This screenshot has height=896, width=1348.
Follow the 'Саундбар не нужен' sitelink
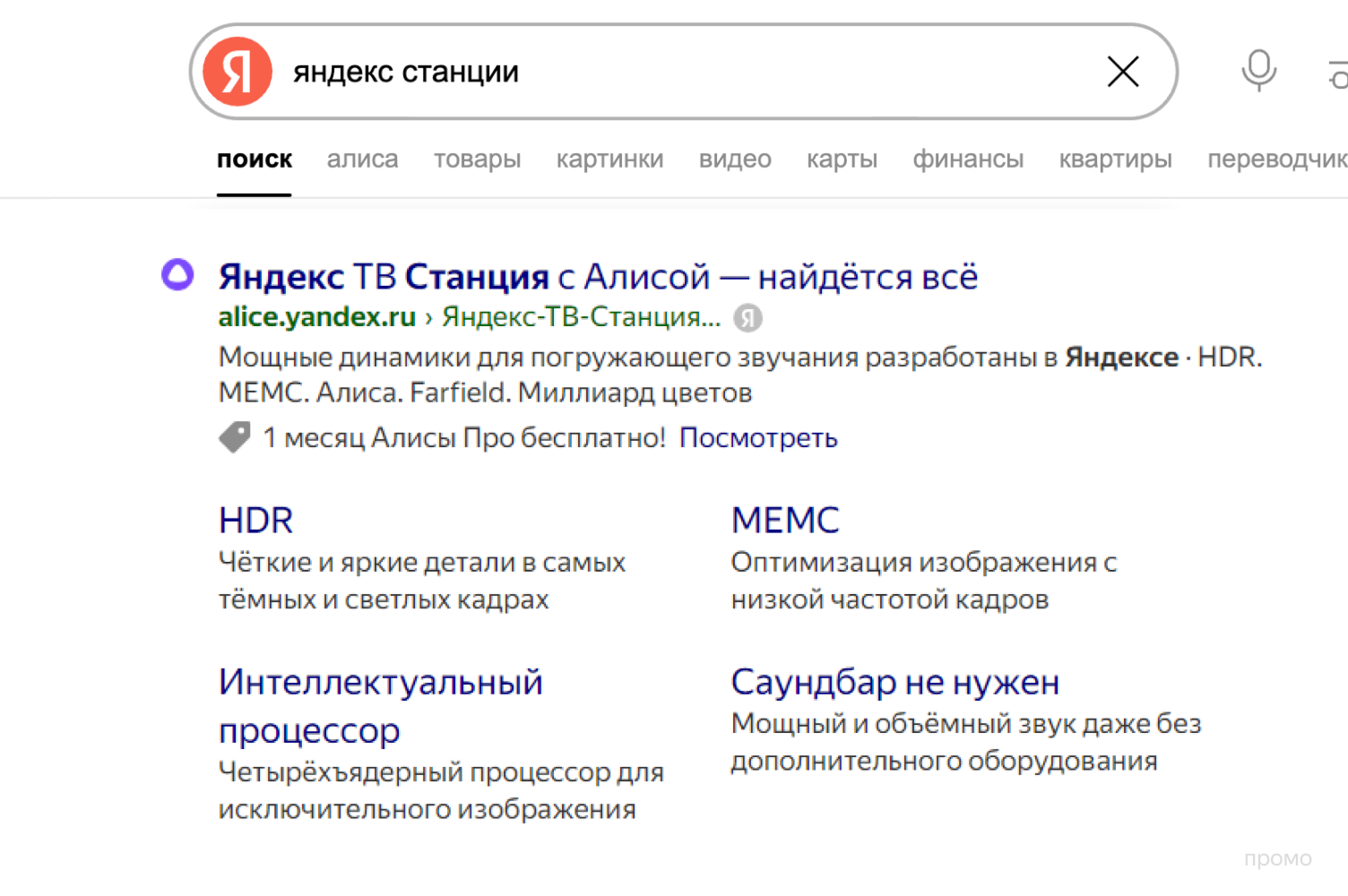(x=894, y=683)
